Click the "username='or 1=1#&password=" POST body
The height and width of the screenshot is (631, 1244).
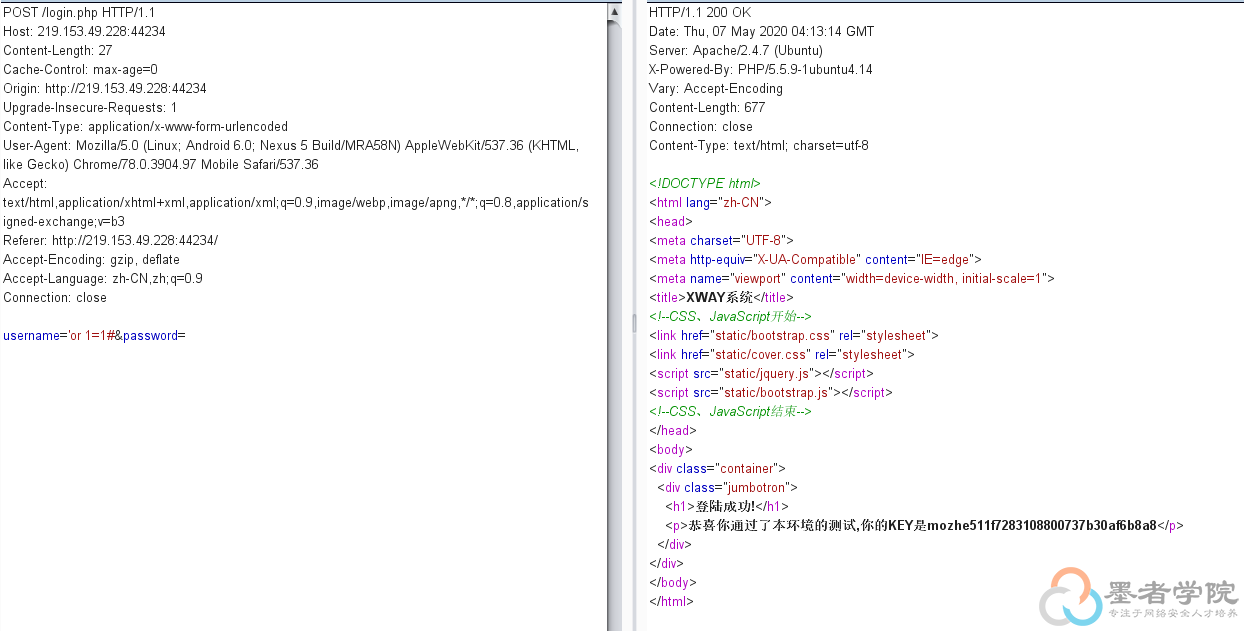(95, 335)
